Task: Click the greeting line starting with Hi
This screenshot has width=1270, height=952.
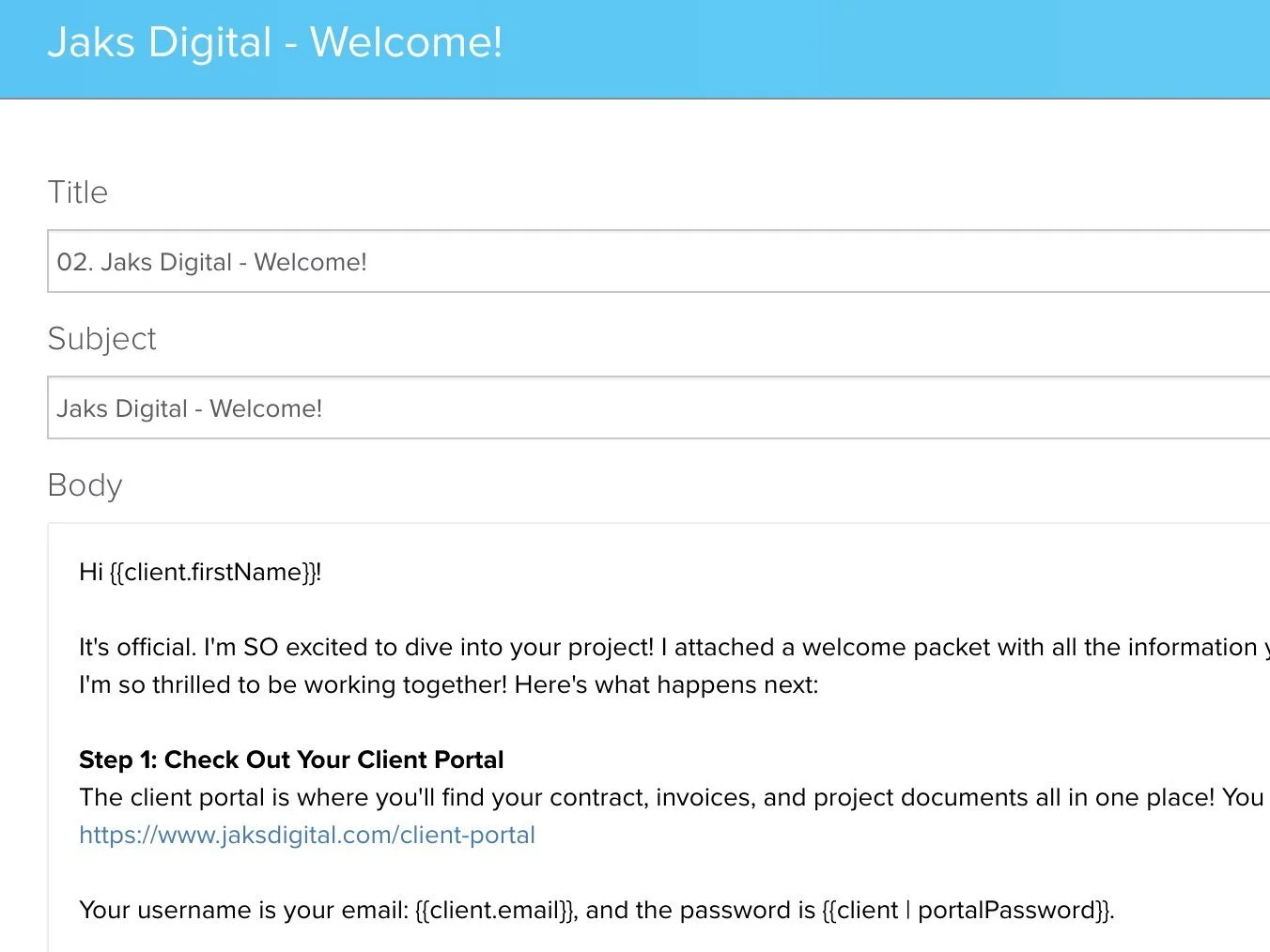Action: [200, 572]
